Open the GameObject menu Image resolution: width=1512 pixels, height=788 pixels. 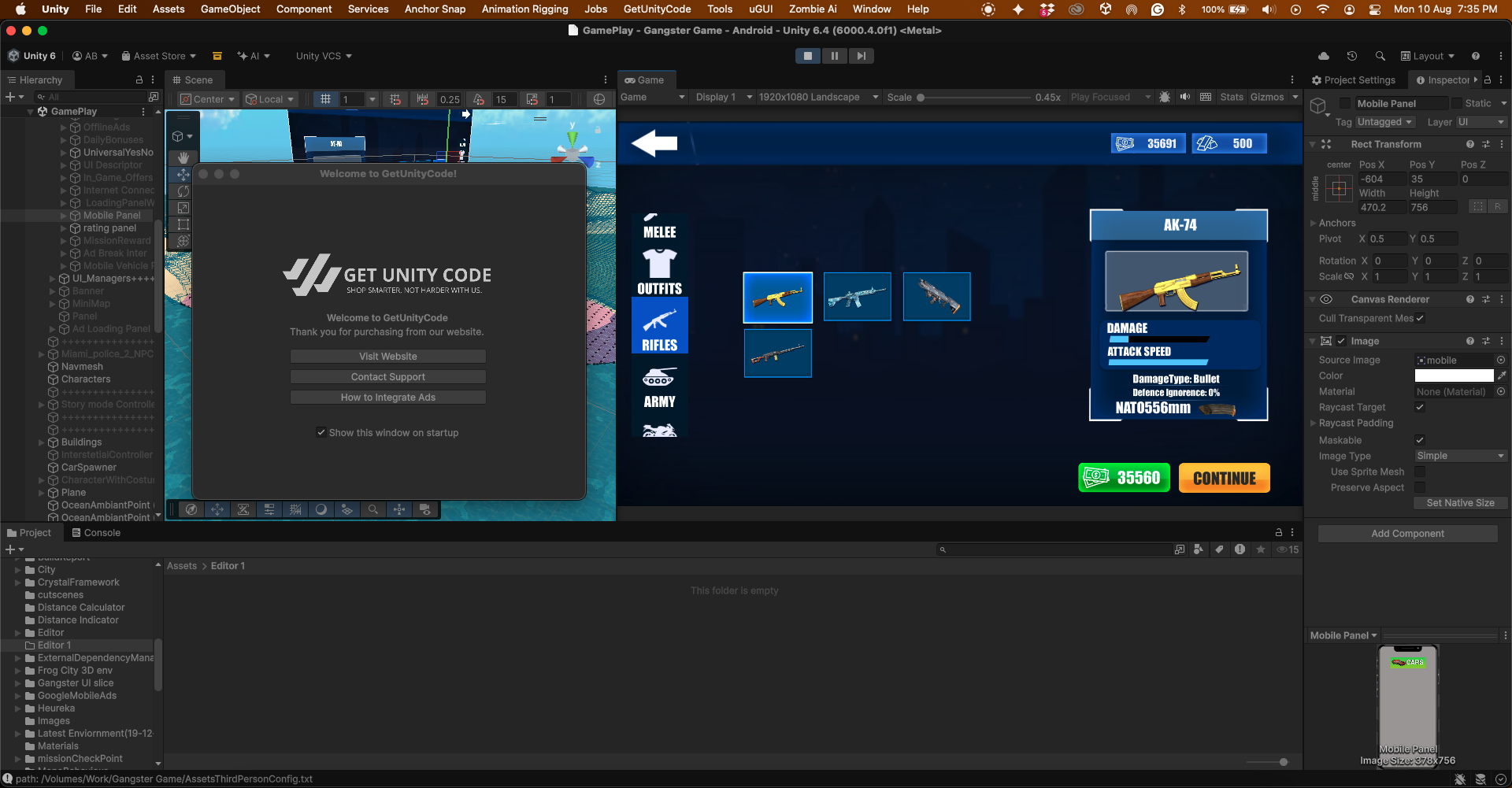[230, 9]
